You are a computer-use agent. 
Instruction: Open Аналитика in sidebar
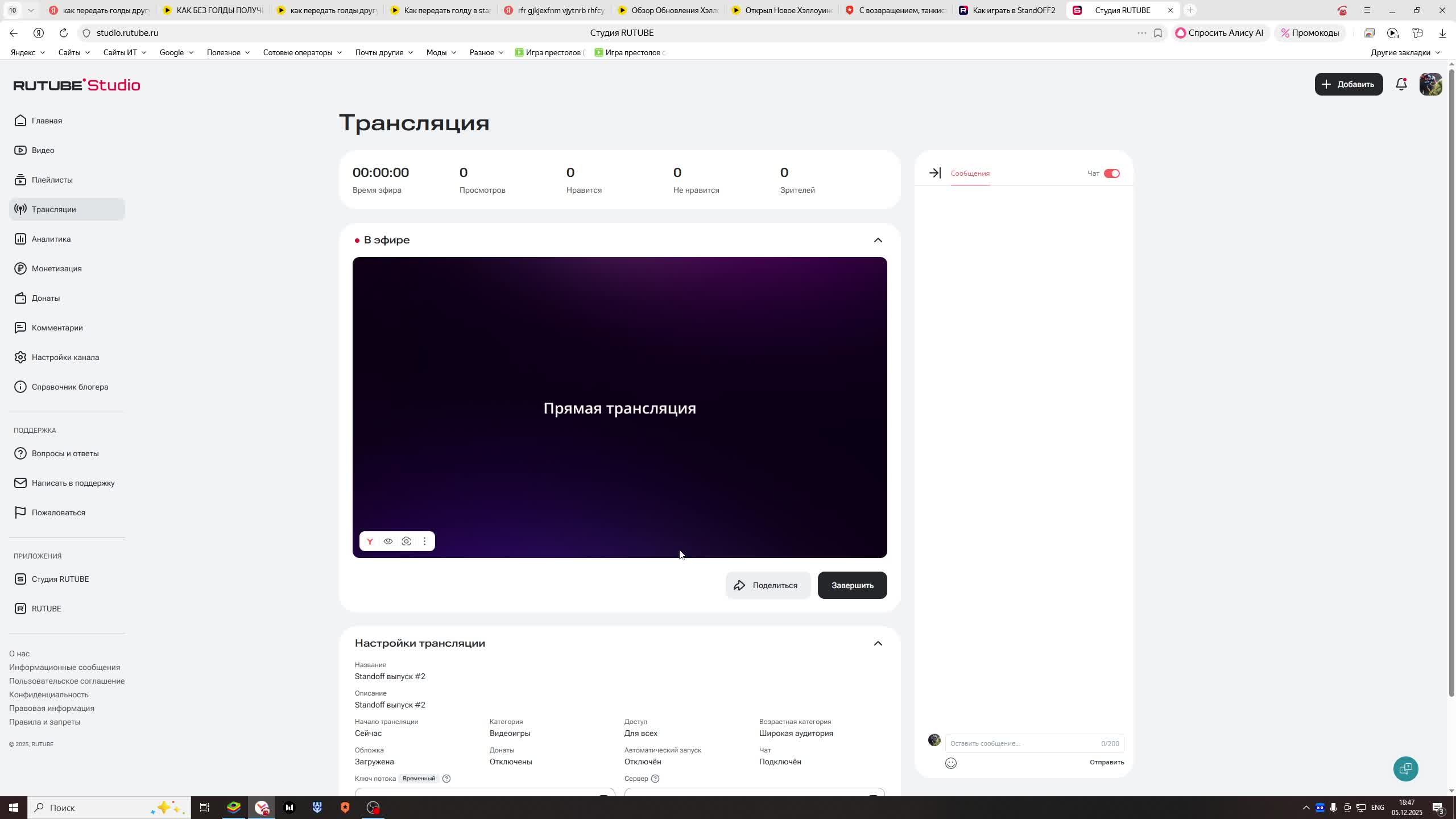51,239
